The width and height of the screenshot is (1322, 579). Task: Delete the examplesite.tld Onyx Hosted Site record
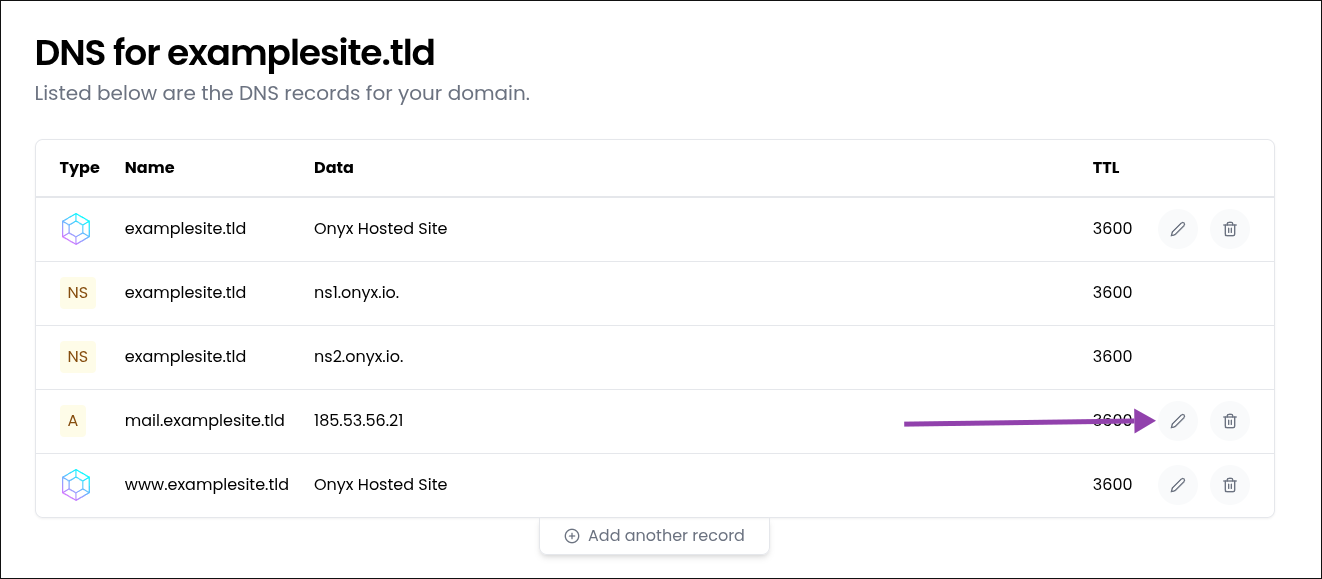coord(1230,229)
